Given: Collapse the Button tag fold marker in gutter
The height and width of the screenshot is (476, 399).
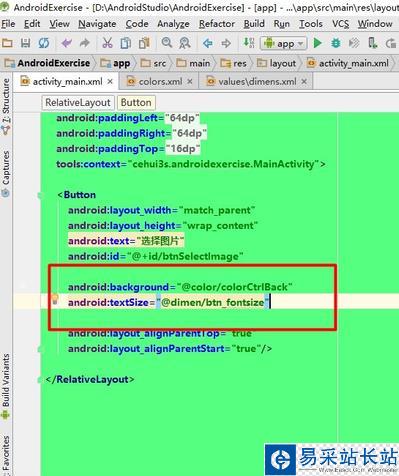Looking at the screenshot, I should click(x=41, y=195).
